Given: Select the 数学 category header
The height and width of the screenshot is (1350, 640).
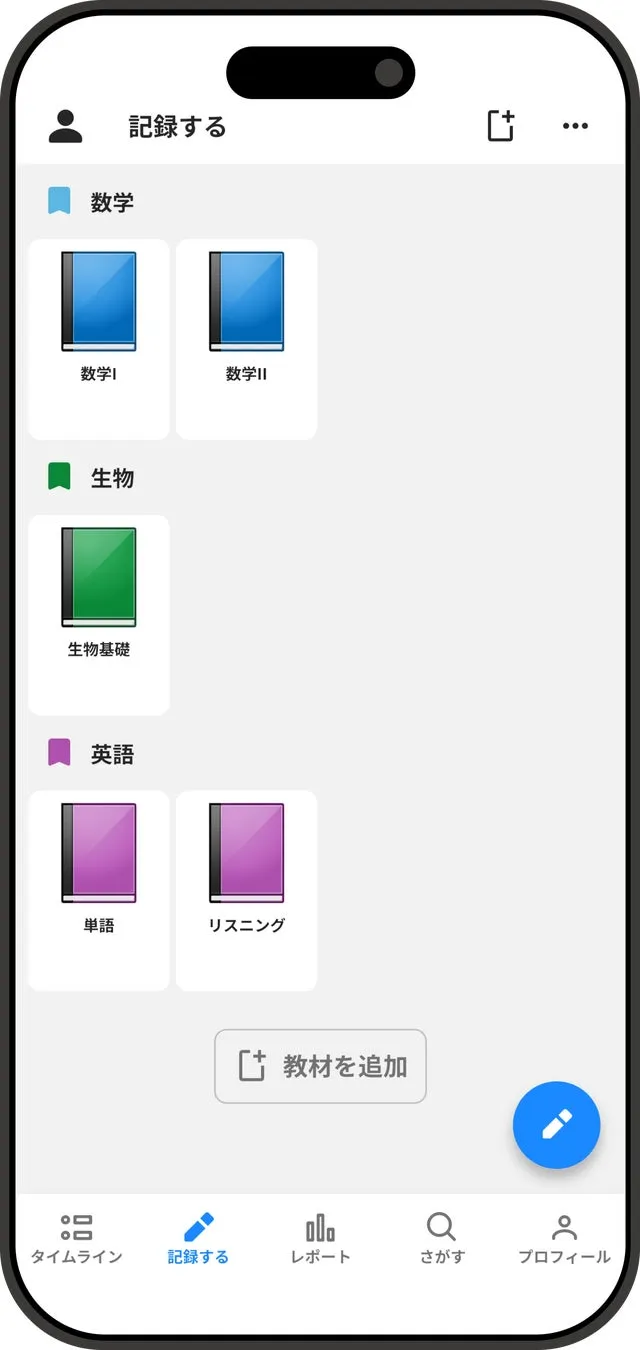Looking at the screenshot, I should click(110, 202).
